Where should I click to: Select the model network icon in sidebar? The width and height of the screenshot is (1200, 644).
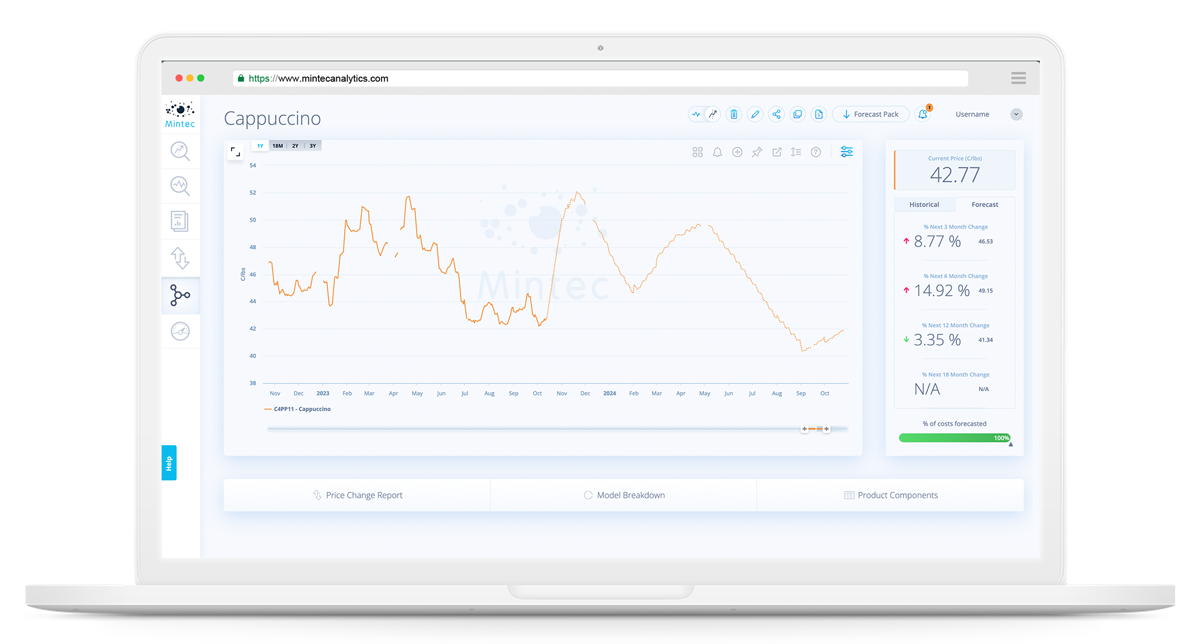tap(180, 294)
